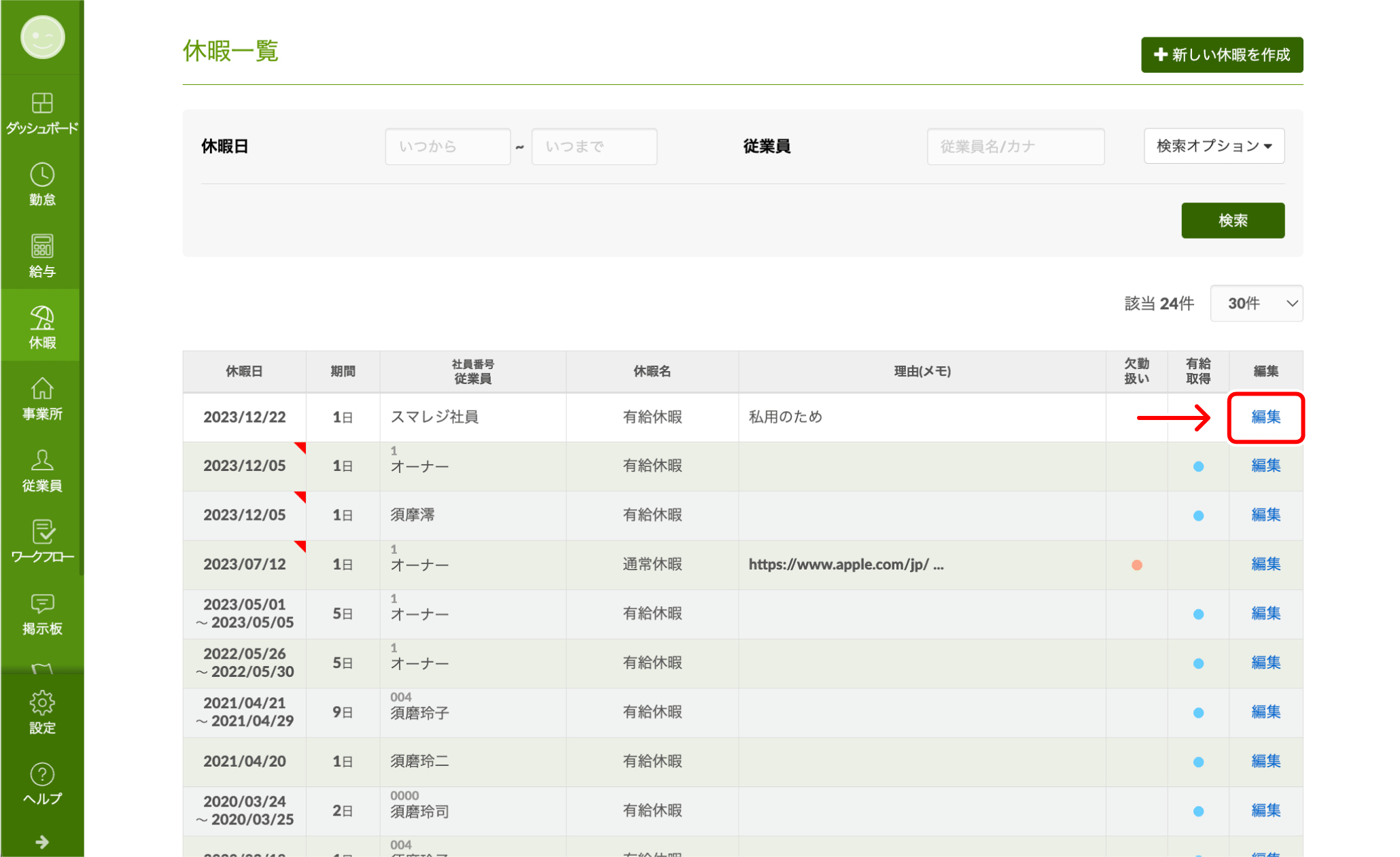The height and width of the screenshot is (857, 1400).
Task: Click the 新しい休暇を作成 button
Action: pos(1221,54)
